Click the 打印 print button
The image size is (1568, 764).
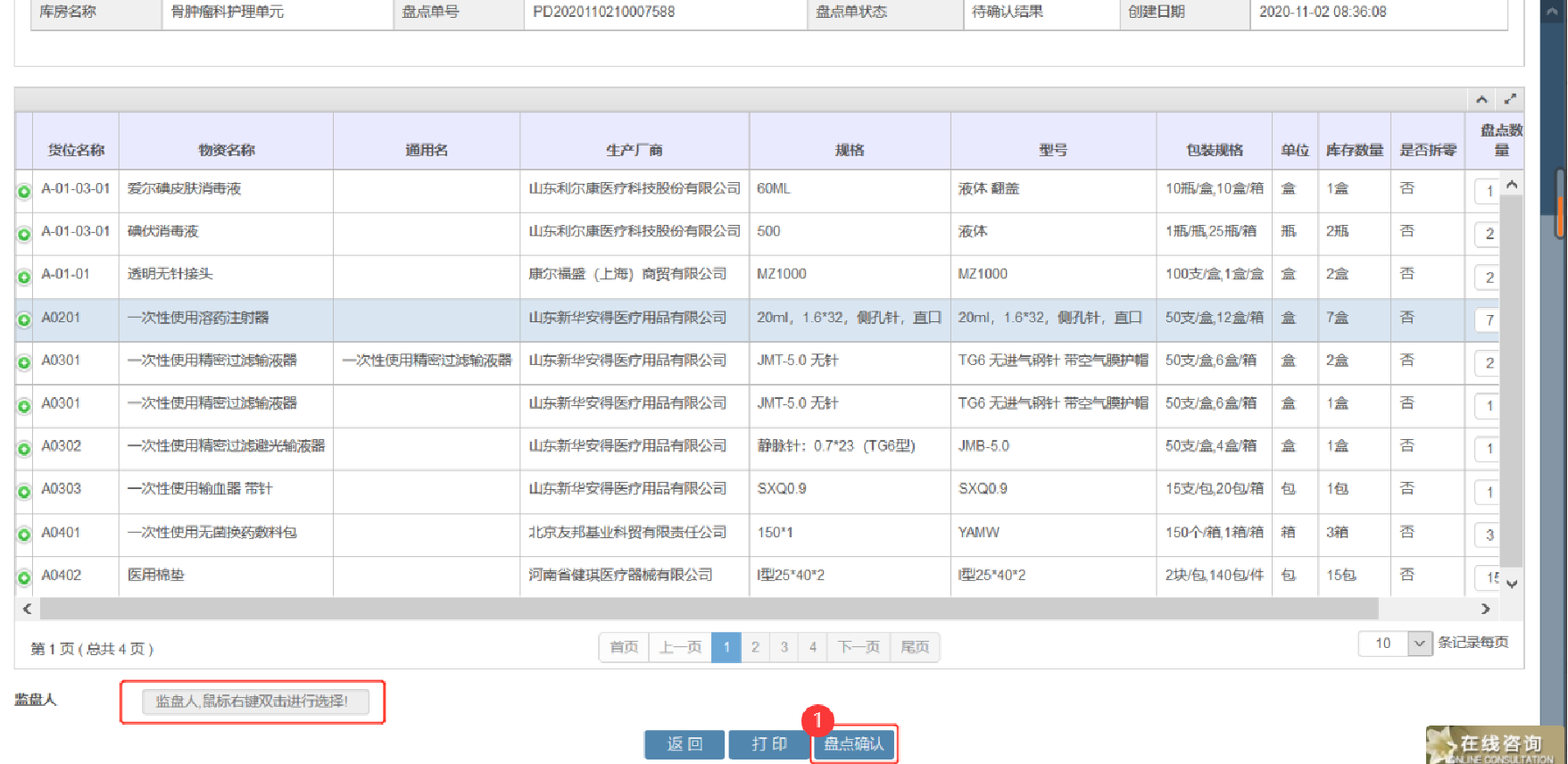[768, 744]
